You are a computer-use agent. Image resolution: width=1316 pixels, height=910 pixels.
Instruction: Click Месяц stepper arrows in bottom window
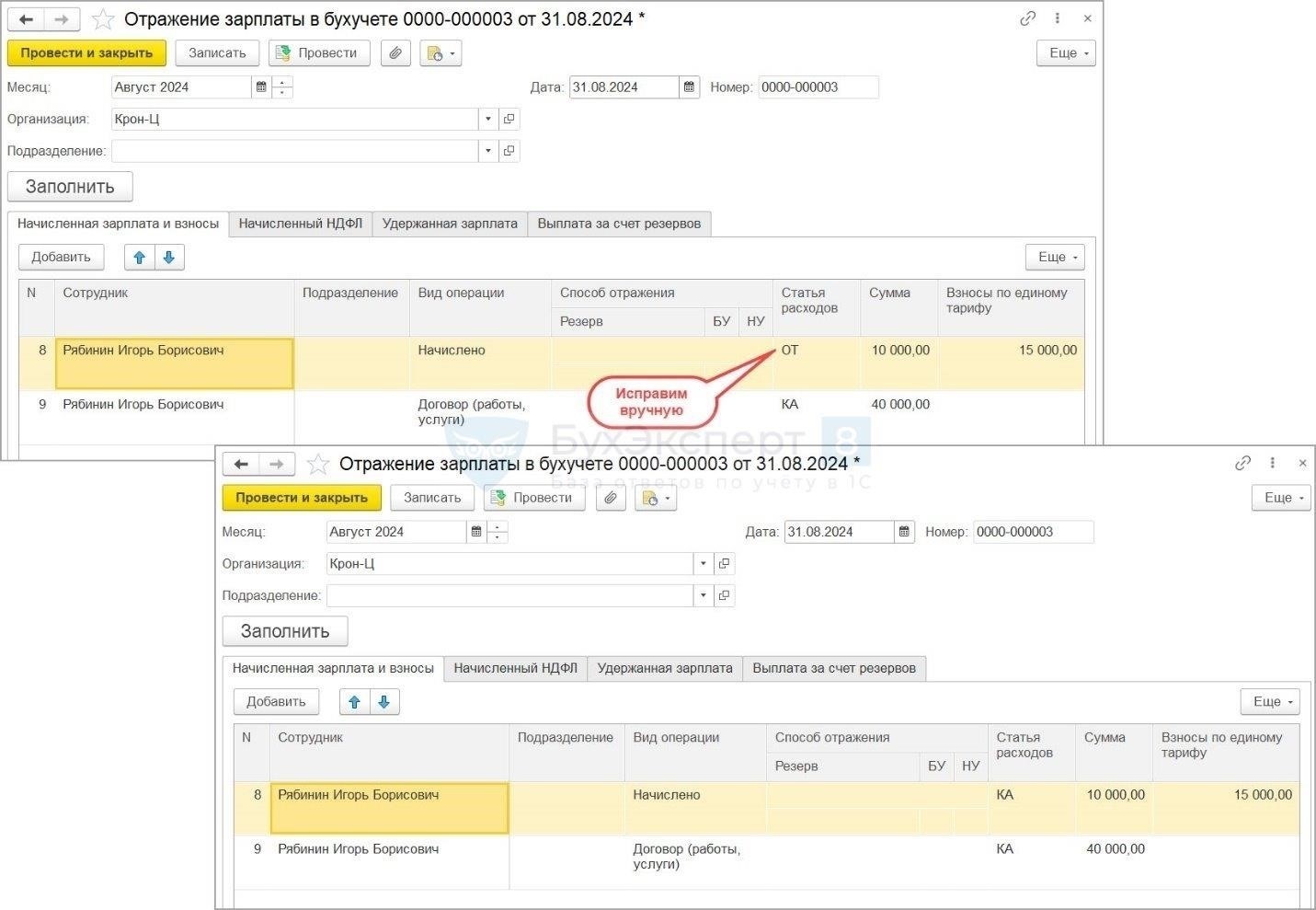498,532
